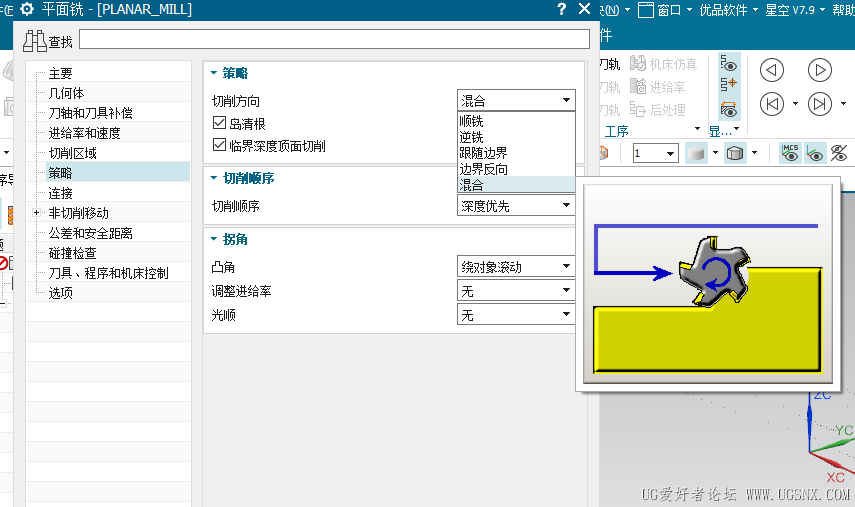The image size is (855, 507).
Task: Select 策略 in the navigation tree
Action: [61, 173]
